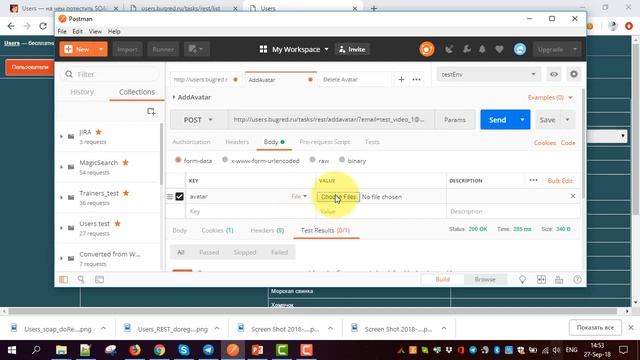Open HTTP method POST dropdown
This screenshot has height=360, width=640.
[199, 120]
